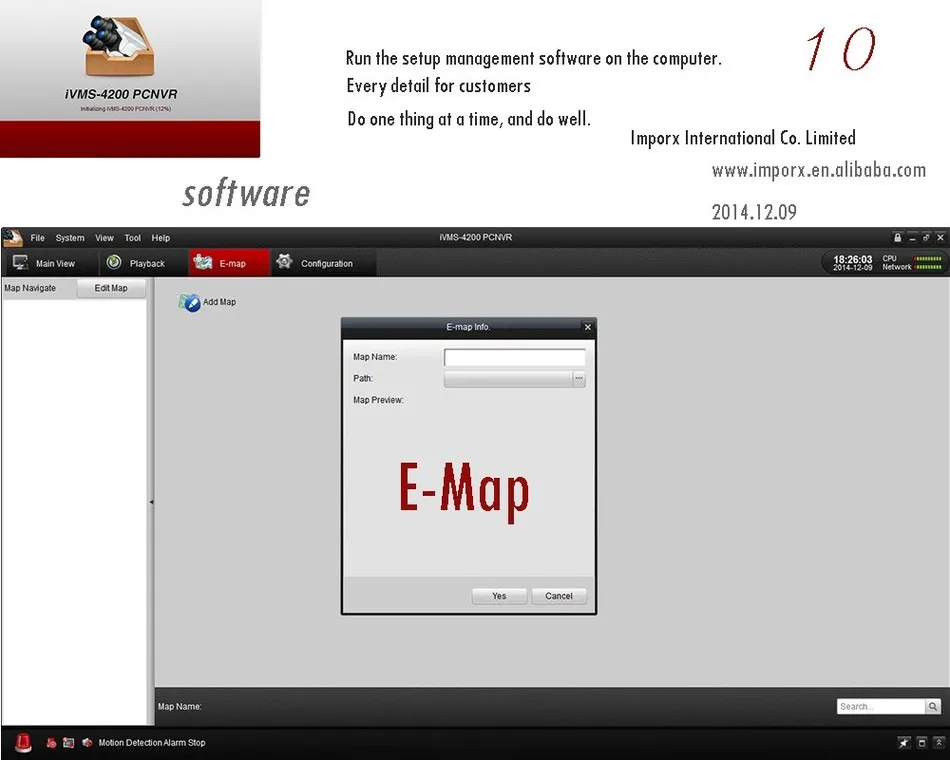The image size is (950, 760).
Task: Click Cancel in E-map Info dialog
Action: pos(559,596)
